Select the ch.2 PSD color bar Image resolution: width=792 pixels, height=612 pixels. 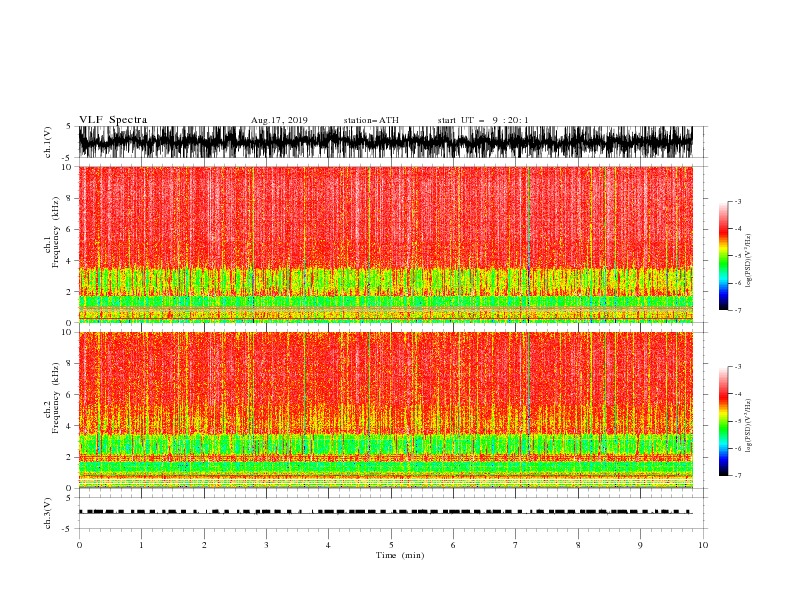(x=724, y=421)
